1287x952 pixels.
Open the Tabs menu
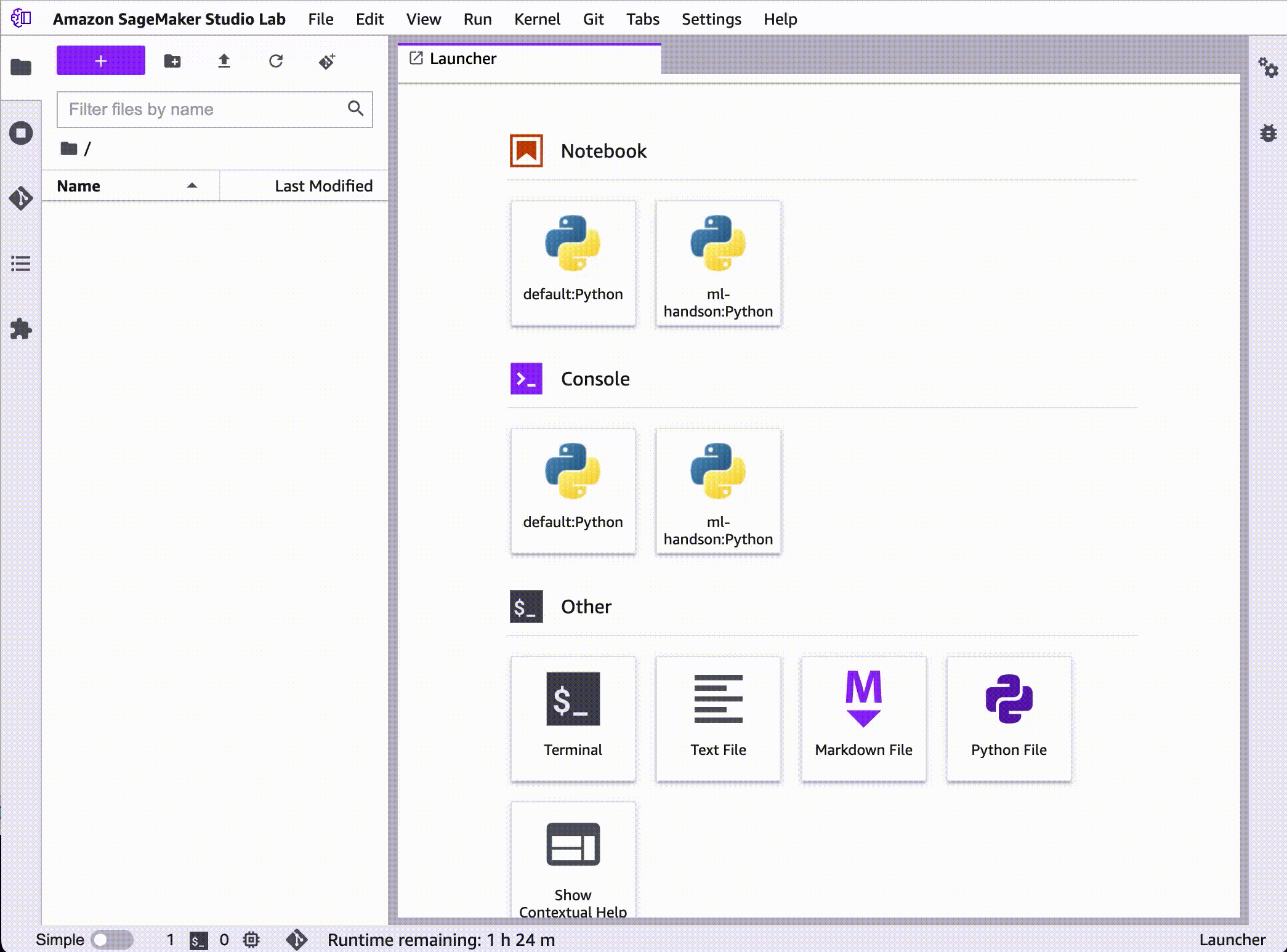click(x=642, y=19)
